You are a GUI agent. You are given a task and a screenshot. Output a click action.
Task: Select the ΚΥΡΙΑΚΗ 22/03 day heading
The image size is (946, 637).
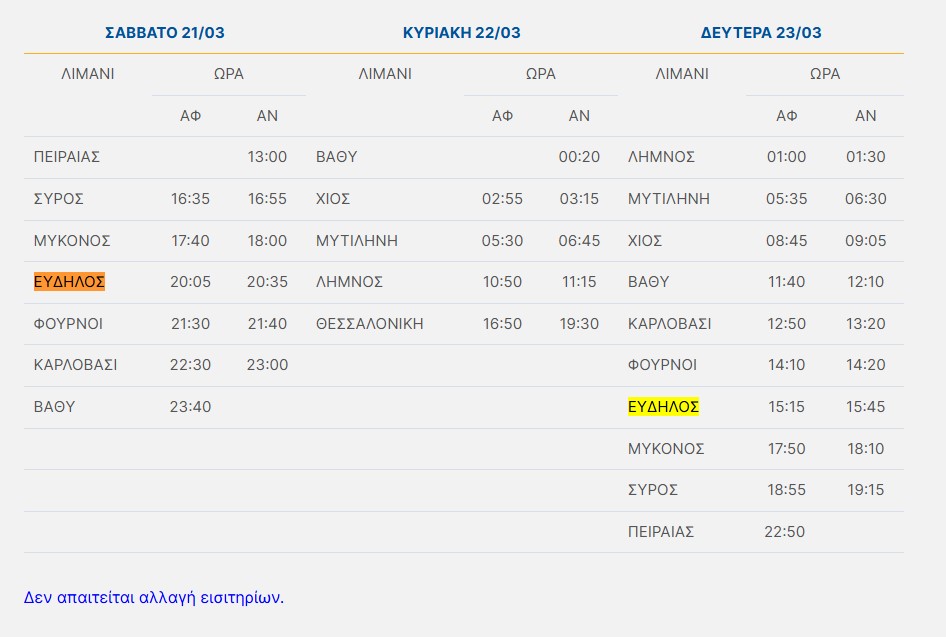pos(461,33)
